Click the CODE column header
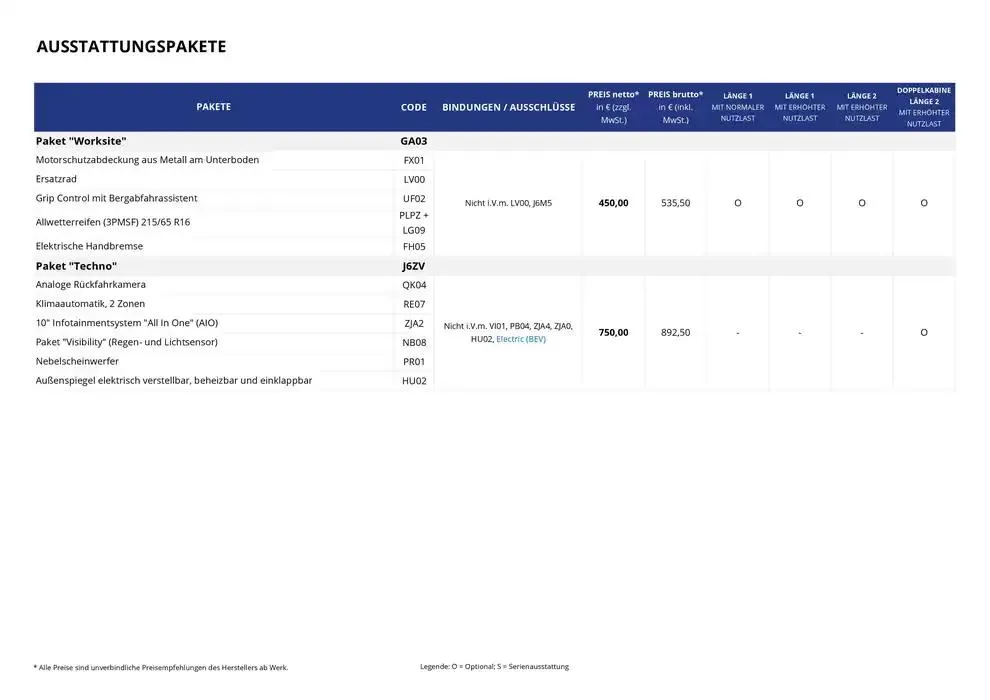Image resolution: width=990 pixels, height=700 pixels. tap(413, 107)
